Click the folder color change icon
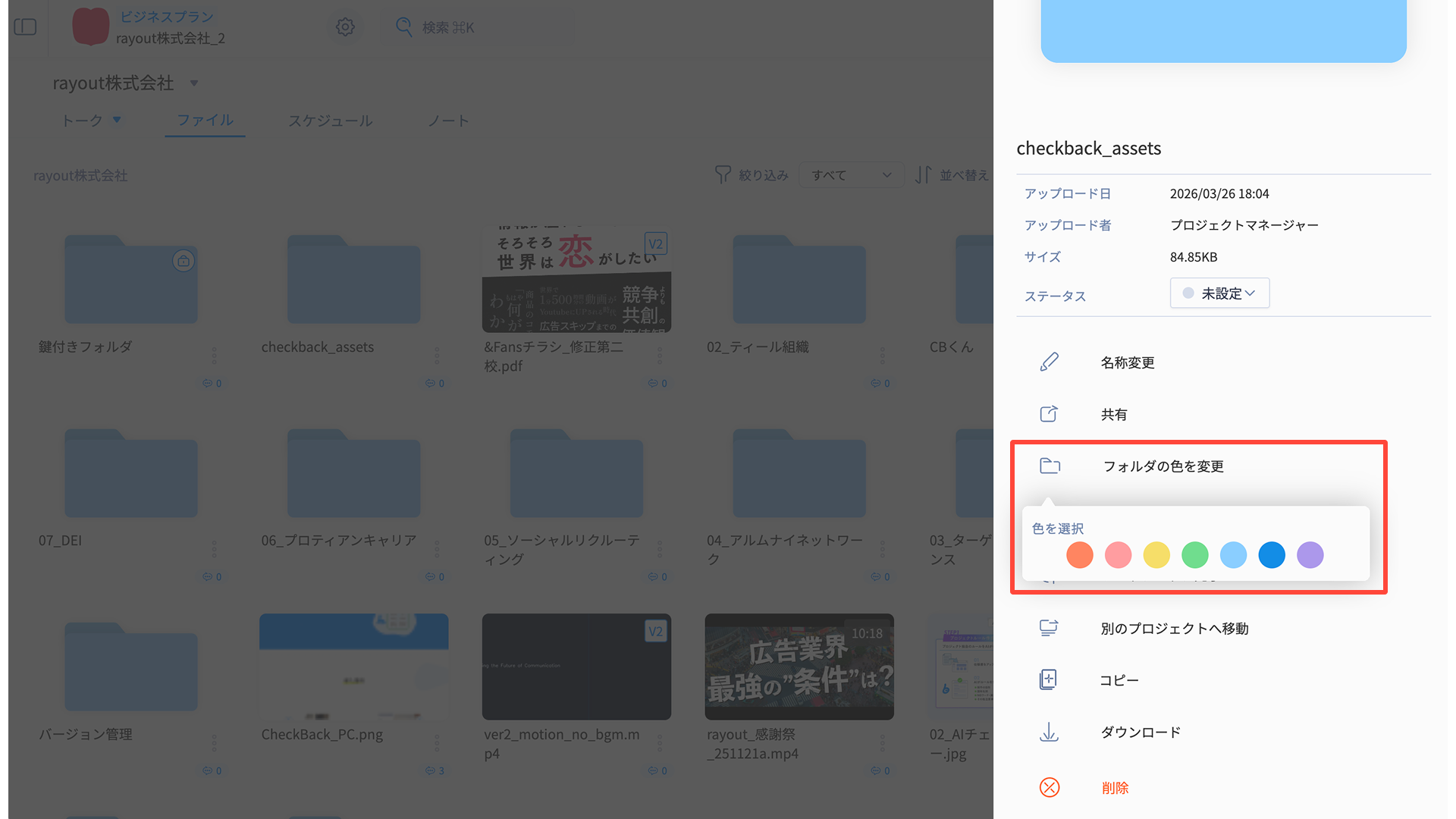The height and width of the screenshot is (819, 1456). tap(1050, 466)
